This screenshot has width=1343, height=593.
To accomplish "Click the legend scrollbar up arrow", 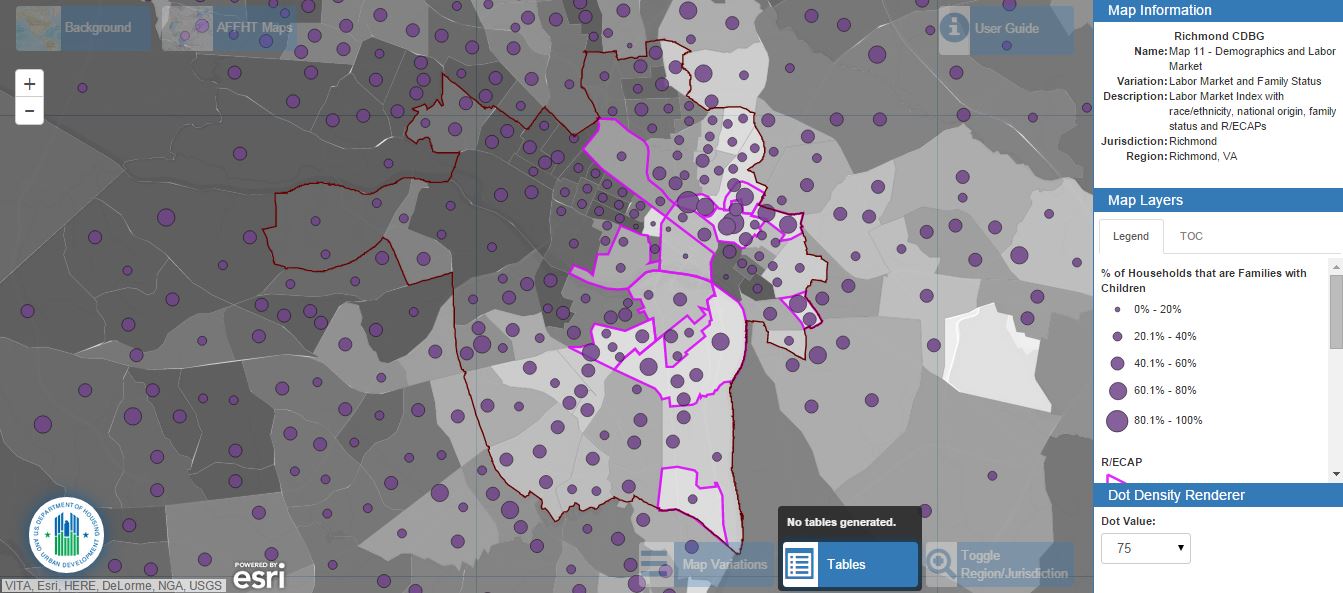I will click(x=1336, y=265).
